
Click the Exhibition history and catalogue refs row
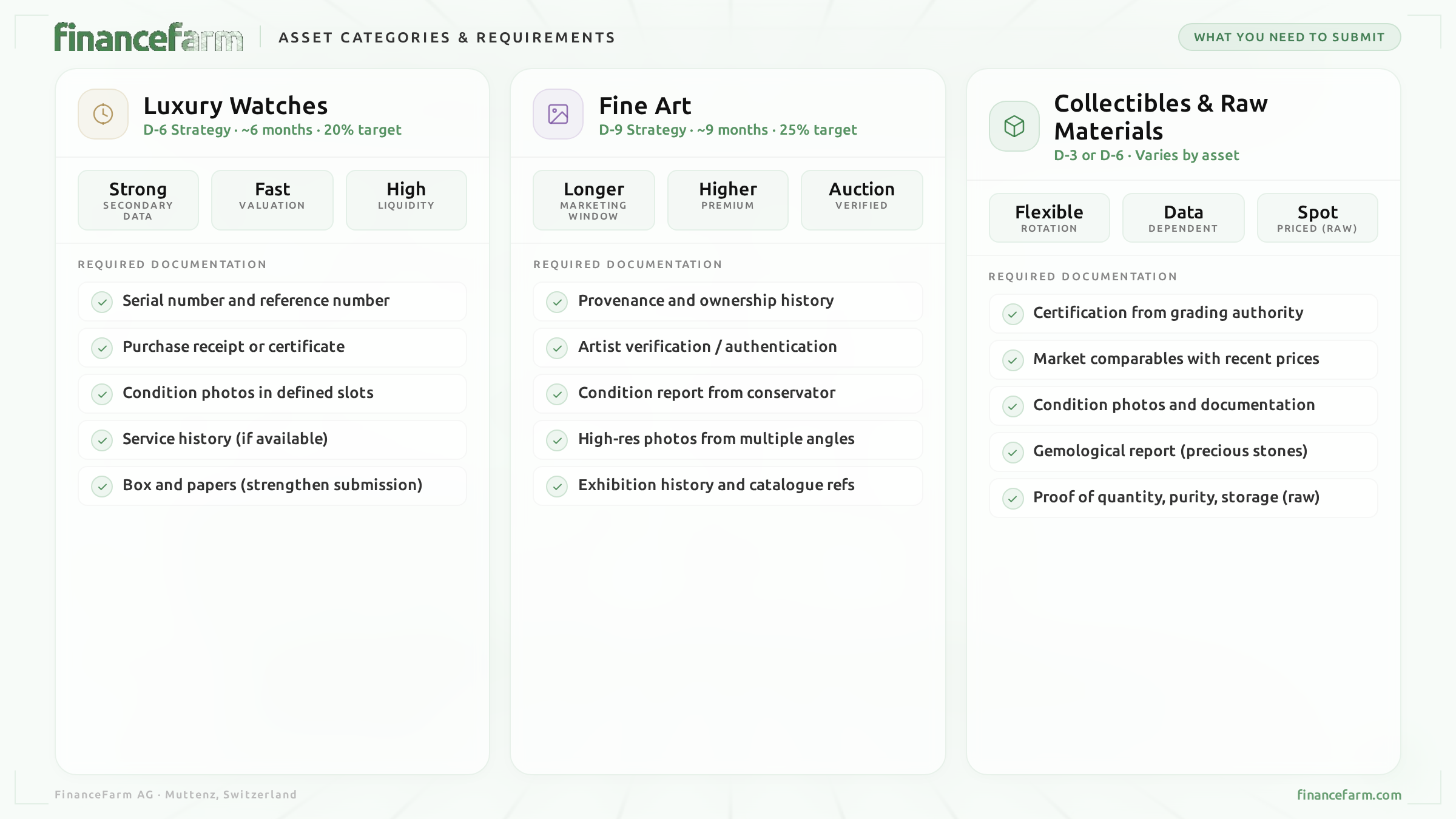727,486
